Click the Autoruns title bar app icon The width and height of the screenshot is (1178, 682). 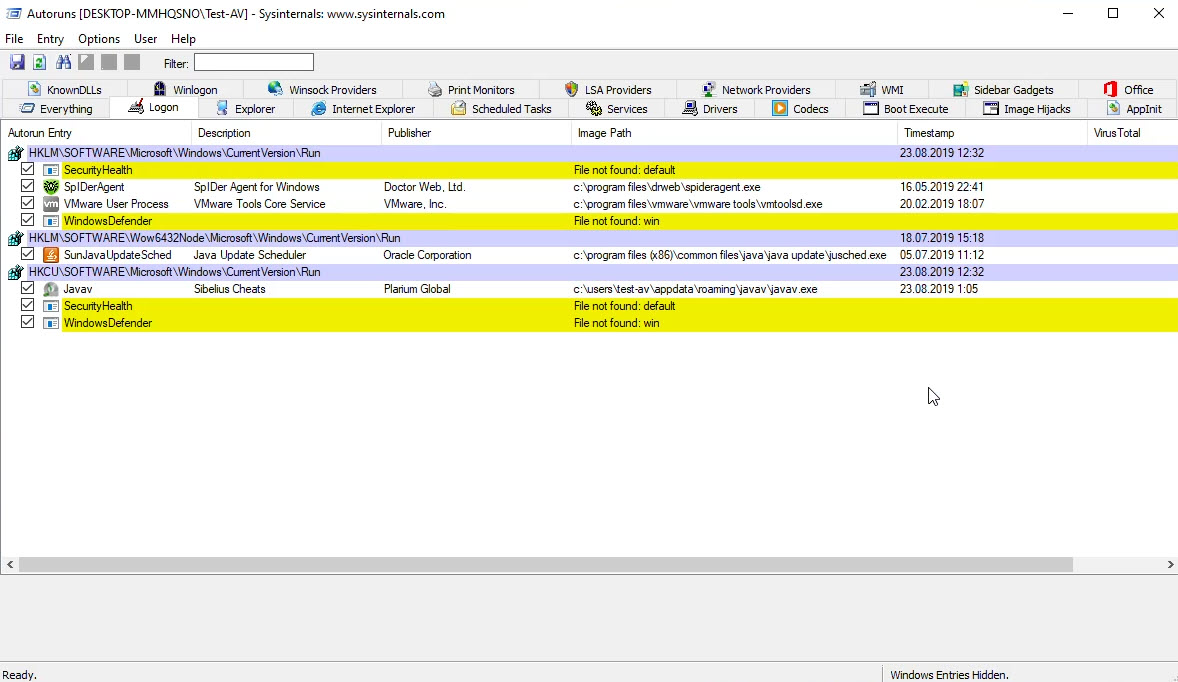click(x=14, y=14)
